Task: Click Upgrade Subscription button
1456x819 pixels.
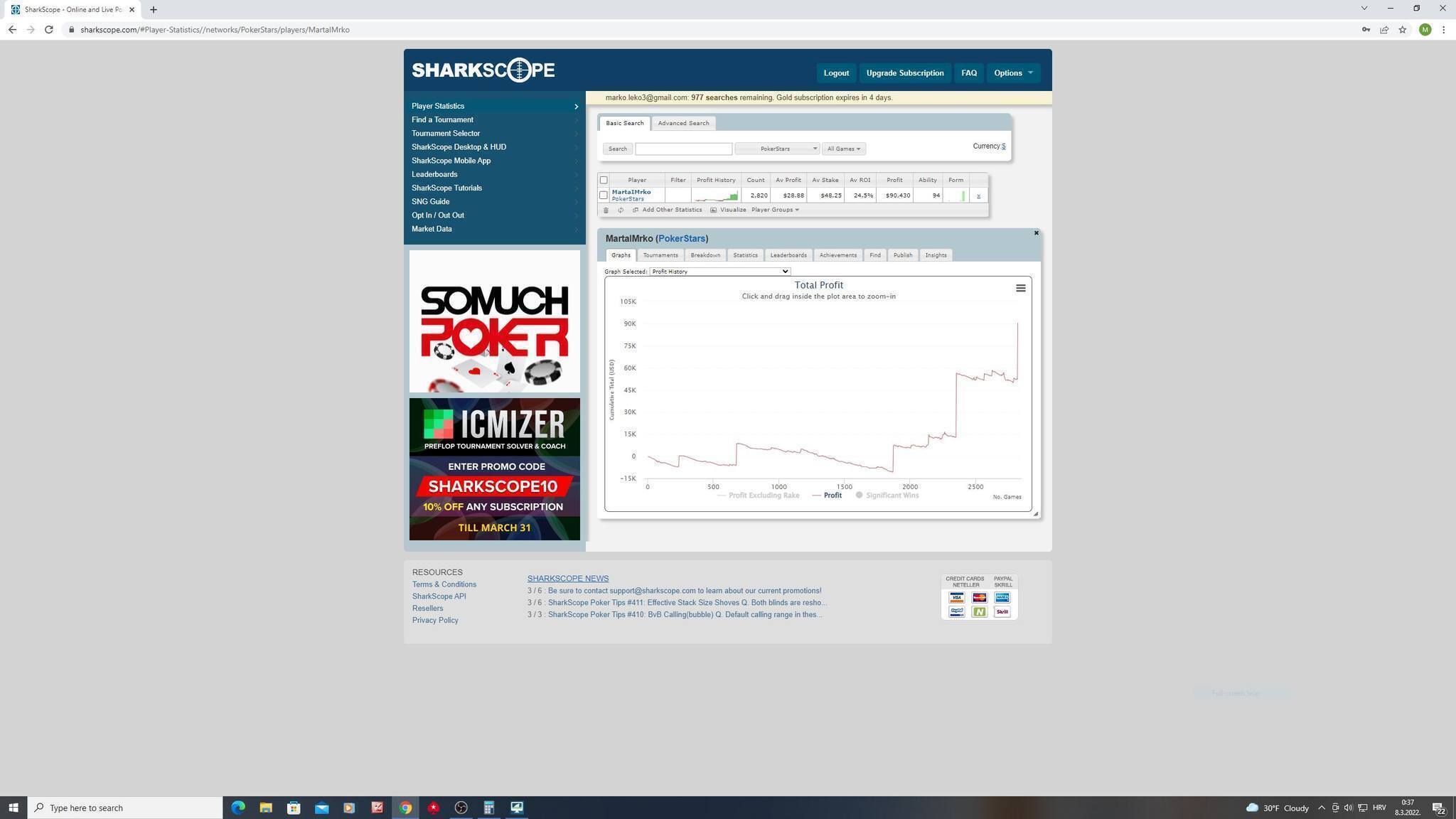Action: pyautogui.click(x=904, y=73)
